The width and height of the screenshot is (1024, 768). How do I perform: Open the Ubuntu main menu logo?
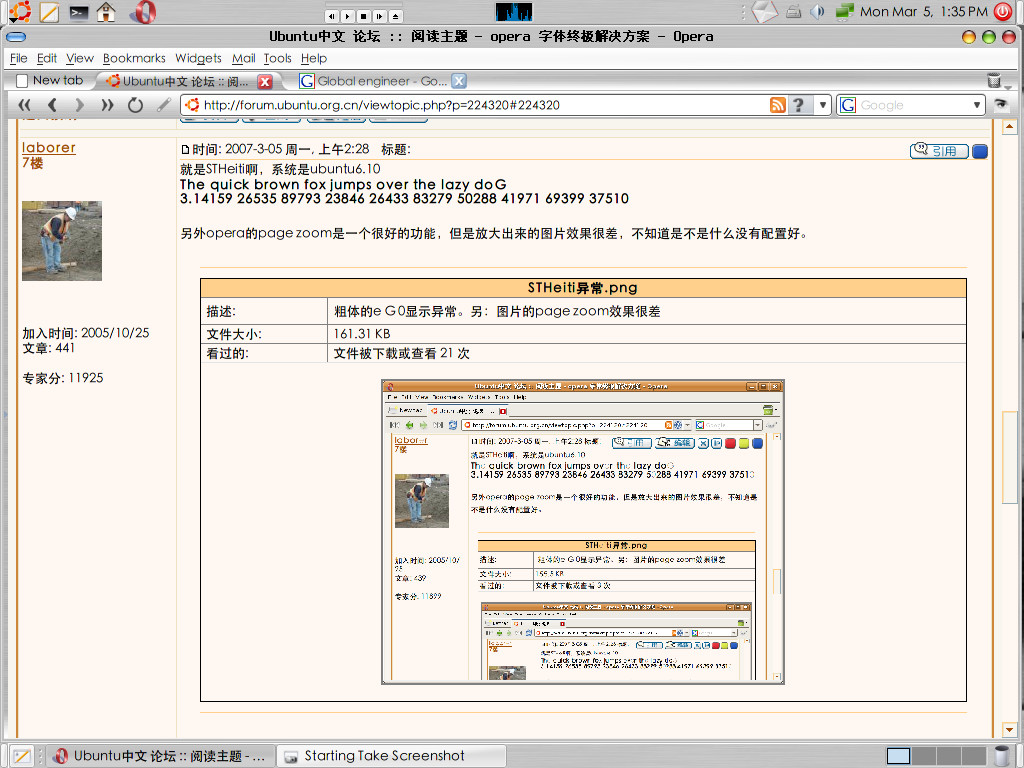click(x=20, y=12)
